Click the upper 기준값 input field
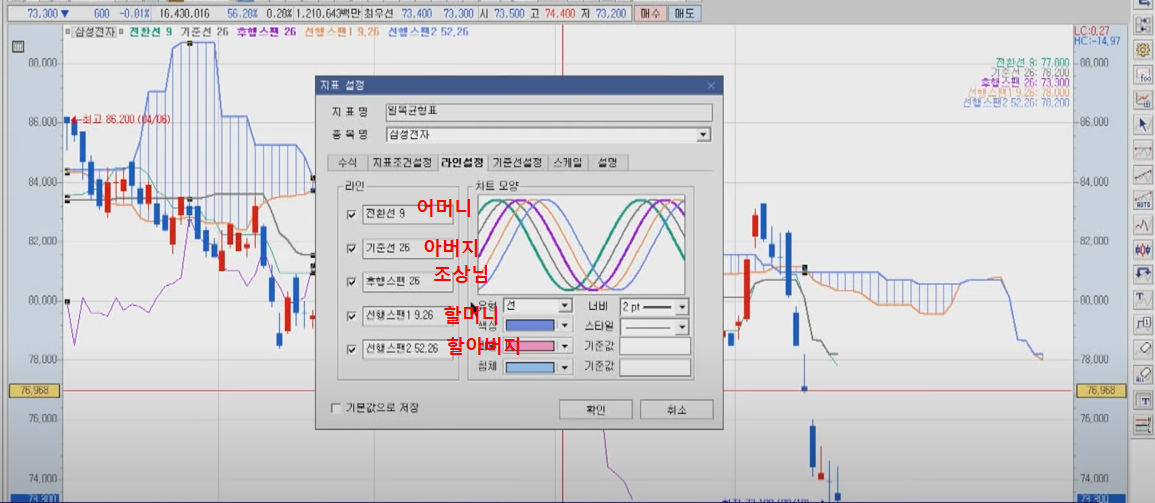1155x503 pixels. click(655, 346)
